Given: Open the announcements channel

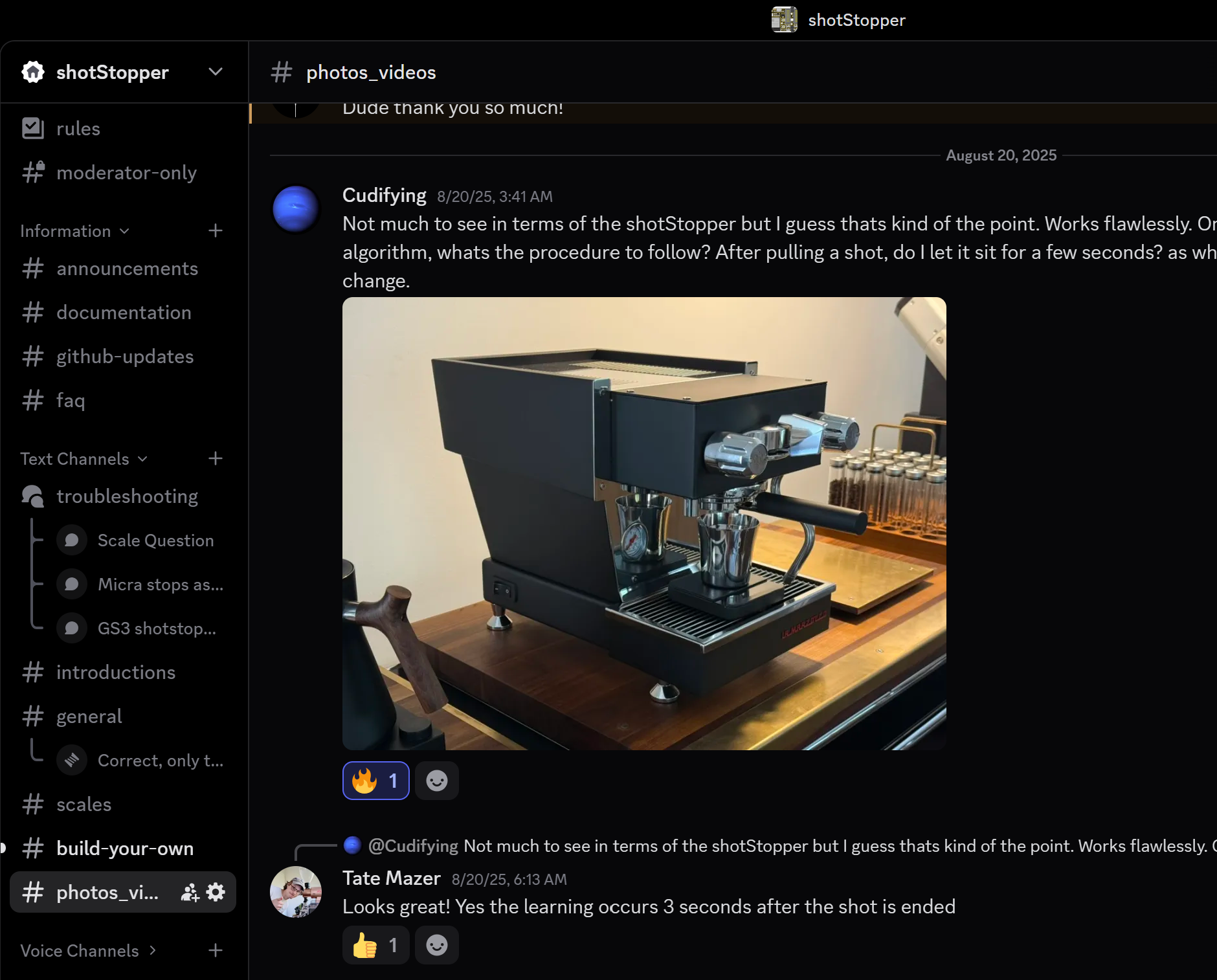Looking at the screenshot, I should pyautogui.click(x=127, y=268).
